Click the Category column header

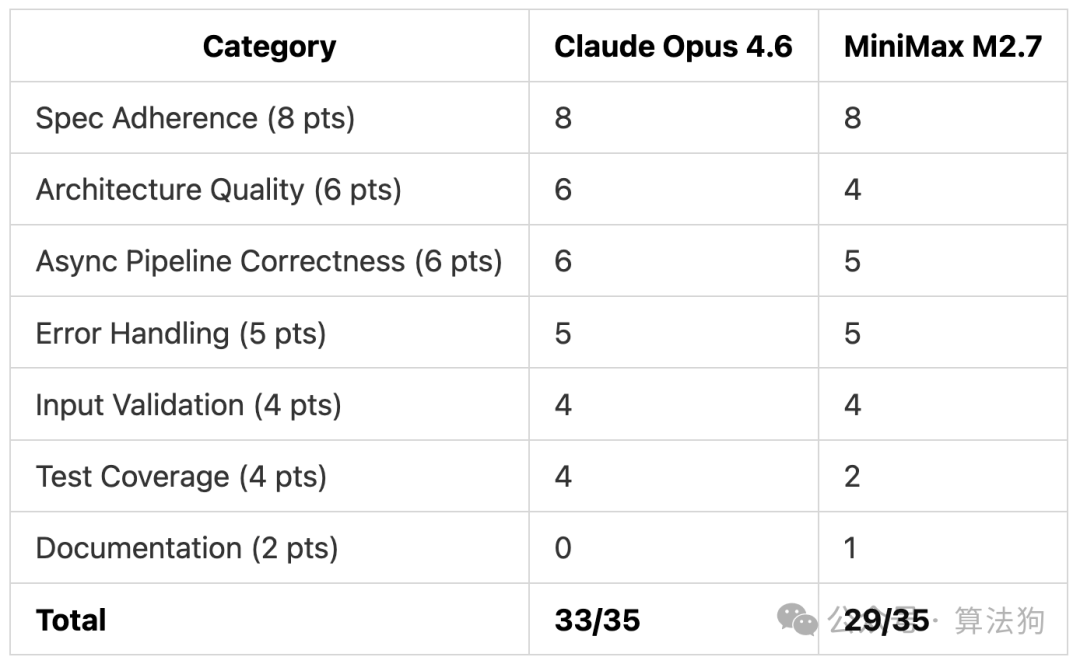pyautogui.click(x=269, y=47)
